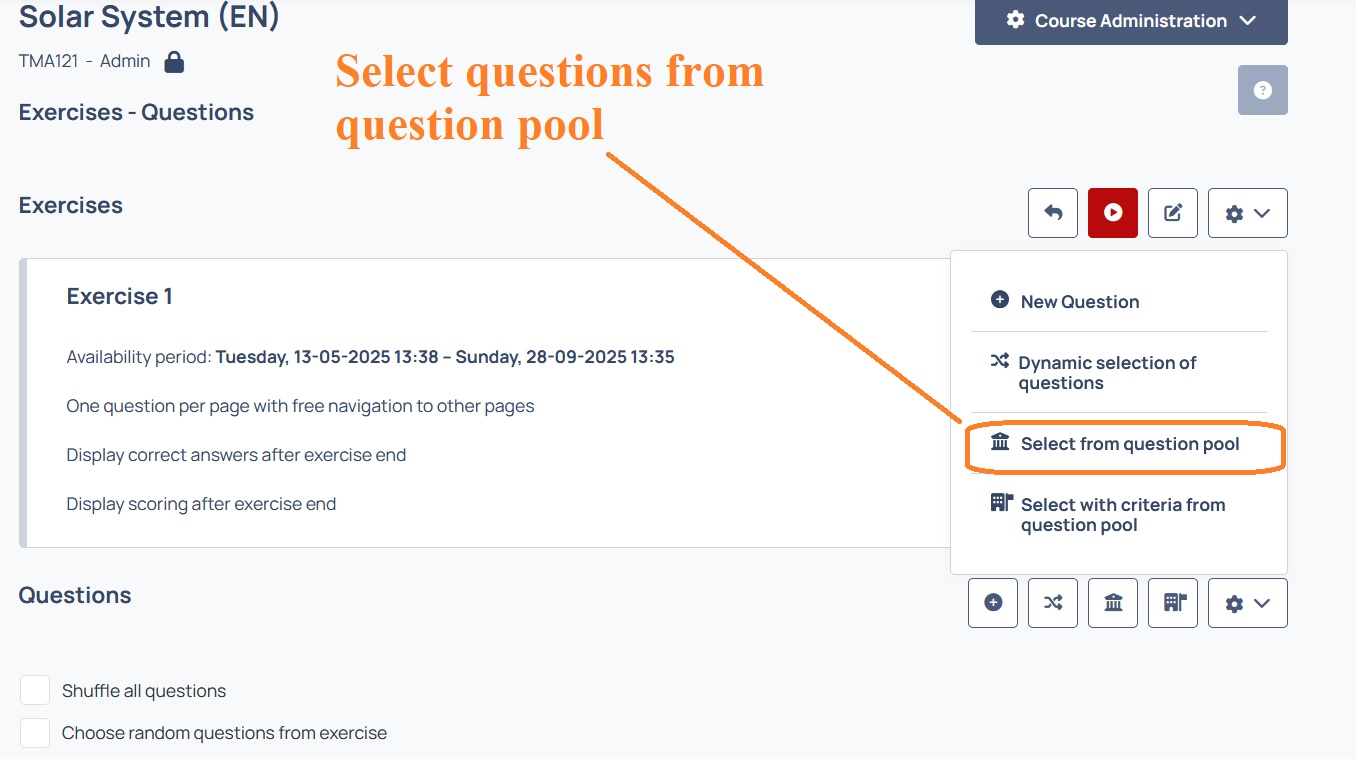Click the Solar System (EN) course title

point(149,16)
